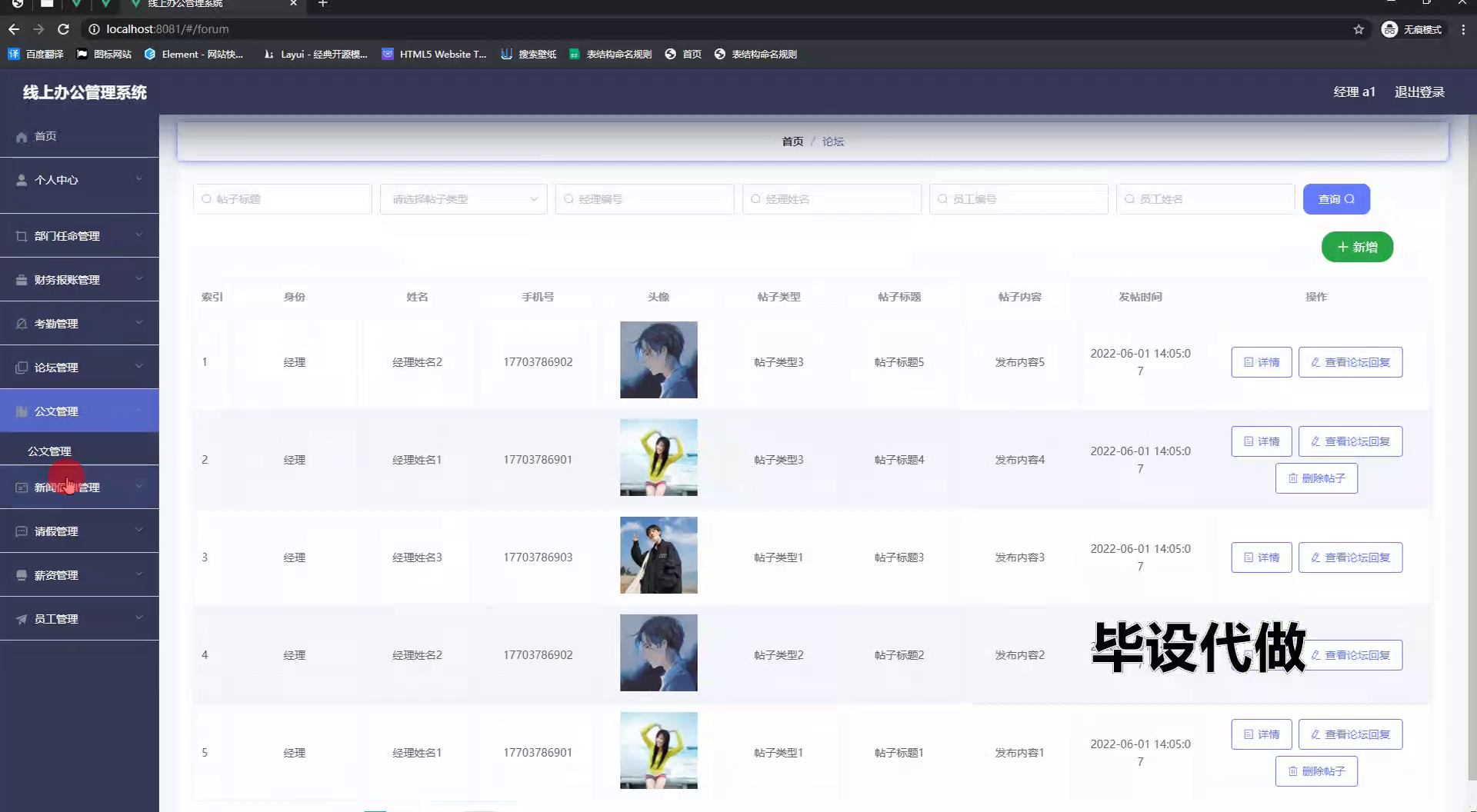Toggle the chevron beside 财务报账管理
Viewport: 1477px width, 812px height.
click(139, 279)
